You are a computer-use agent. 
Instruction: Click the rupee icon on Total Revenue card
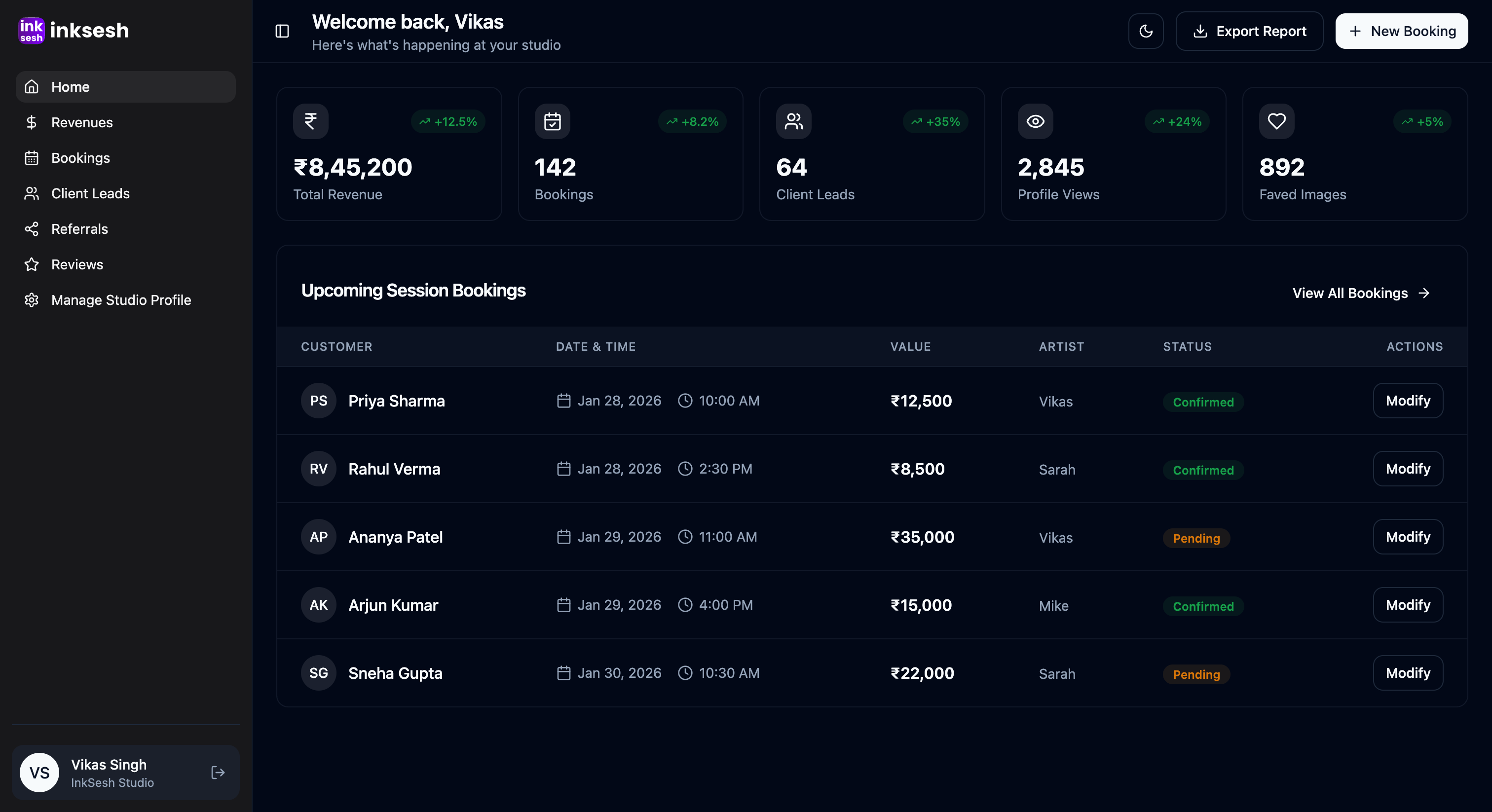310,122
